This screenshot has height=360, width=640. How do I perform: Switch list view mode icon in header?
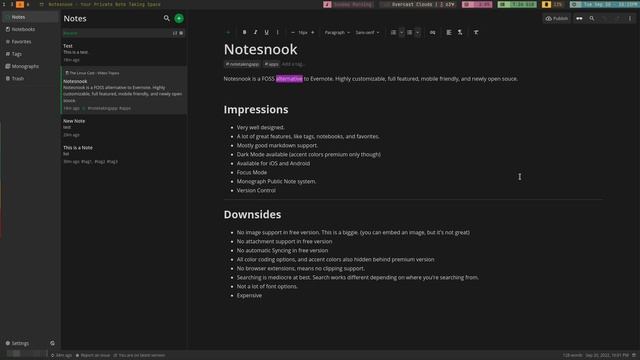(x=181, y=33)
